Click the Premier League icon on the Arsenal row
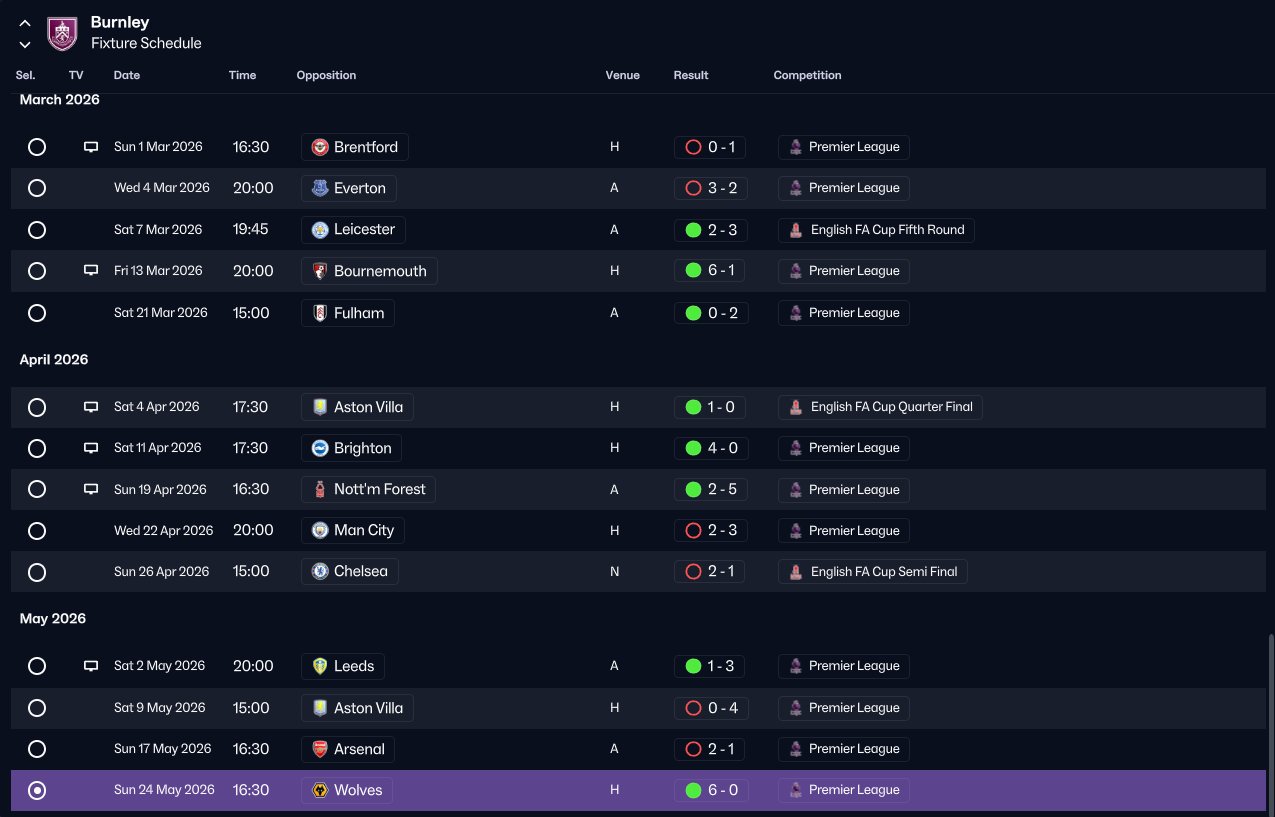The image size is (1275, 817). coord(796,749)
